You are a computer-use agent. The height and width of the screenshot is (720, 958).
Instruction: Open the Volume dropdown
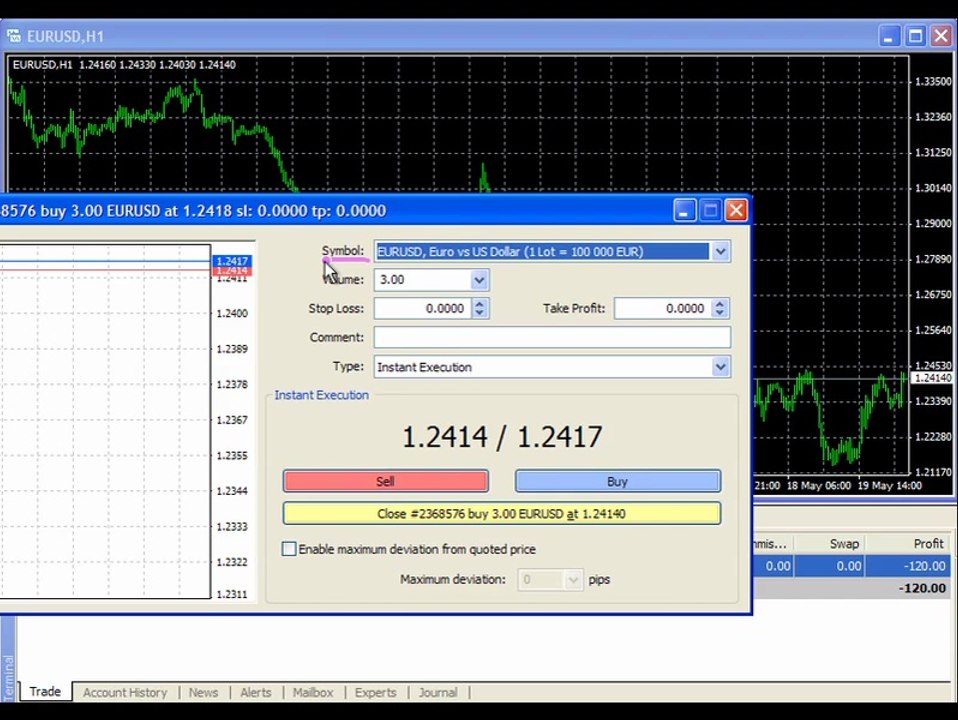click(479, 280)
